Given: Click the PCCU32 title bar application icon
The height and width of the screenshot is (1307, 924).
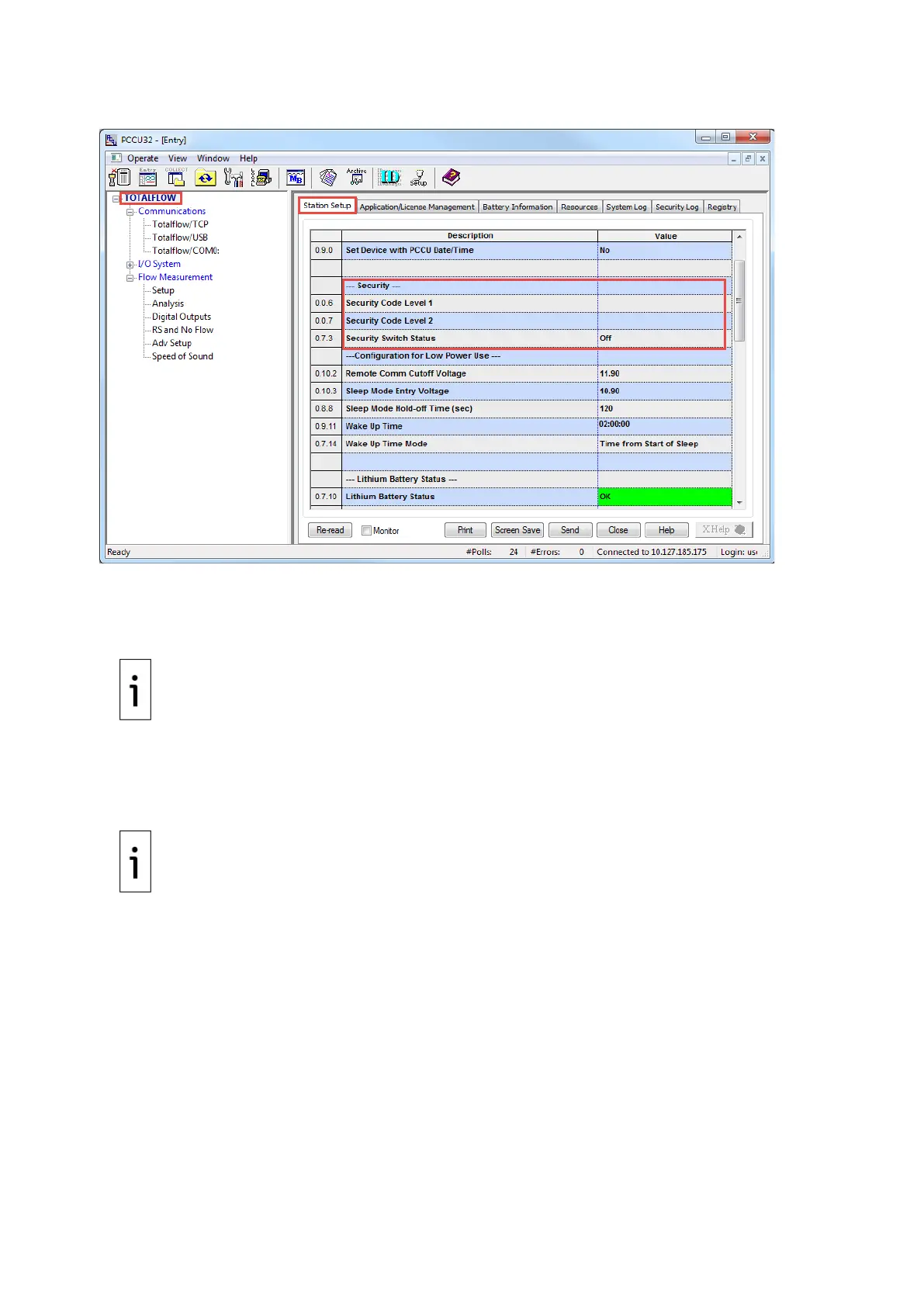Looking at the screenshot, I should coord(111,140).
